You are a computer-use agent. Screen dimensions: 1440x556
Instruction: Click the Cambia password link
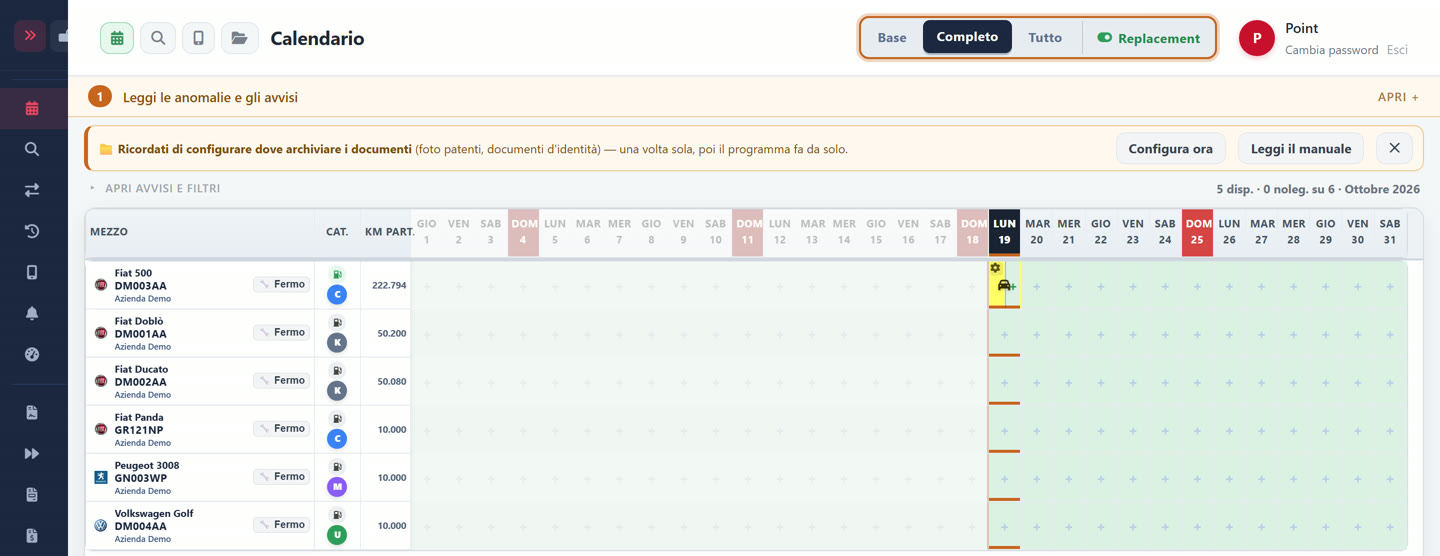tap(1331, 50)
